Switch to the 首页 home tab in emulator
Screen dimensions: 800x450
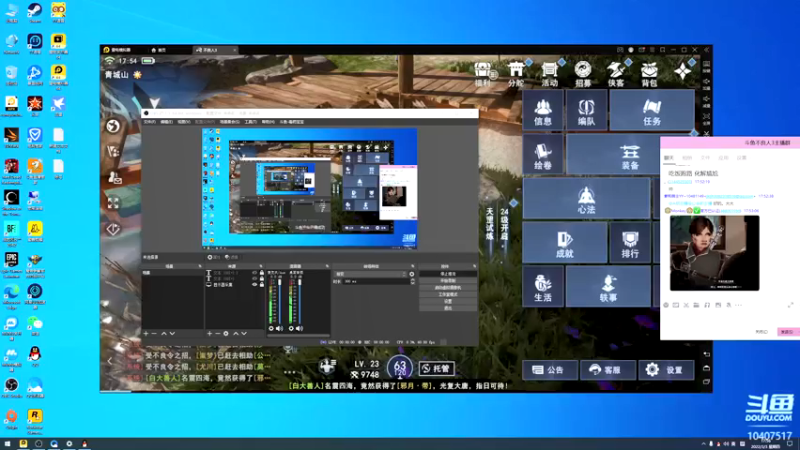tap(159, 50)
